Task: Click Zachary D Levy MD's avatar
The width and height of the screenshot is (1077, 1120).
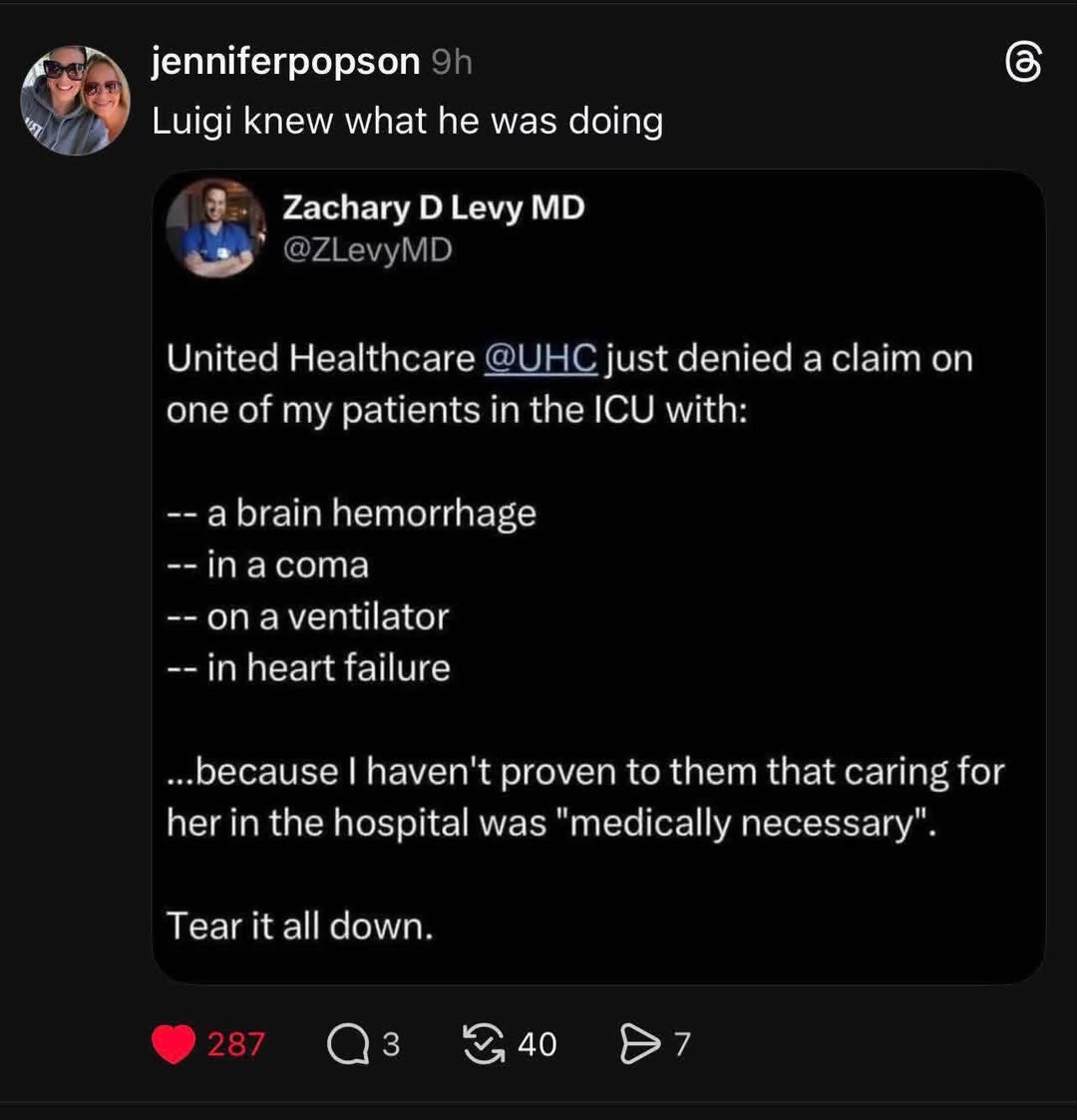Action: (x=215, y=227)
